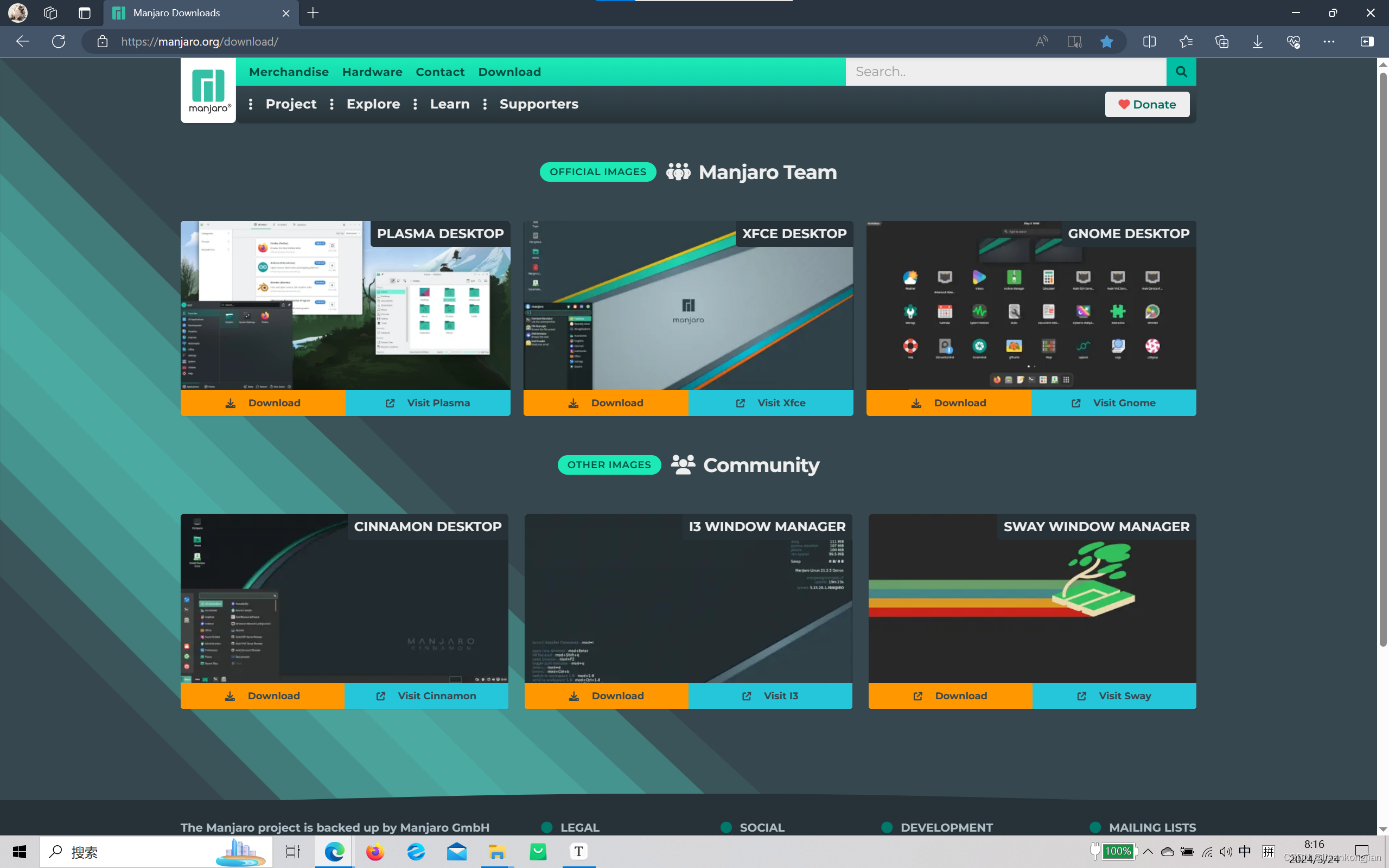Click the Read Aloud icon in the address bar

1042,41
